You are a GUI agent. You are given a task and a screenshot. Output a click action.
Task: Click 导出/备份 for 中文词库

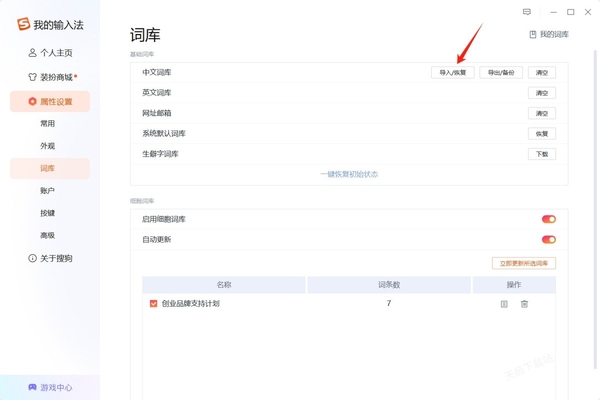pos(501,73)
